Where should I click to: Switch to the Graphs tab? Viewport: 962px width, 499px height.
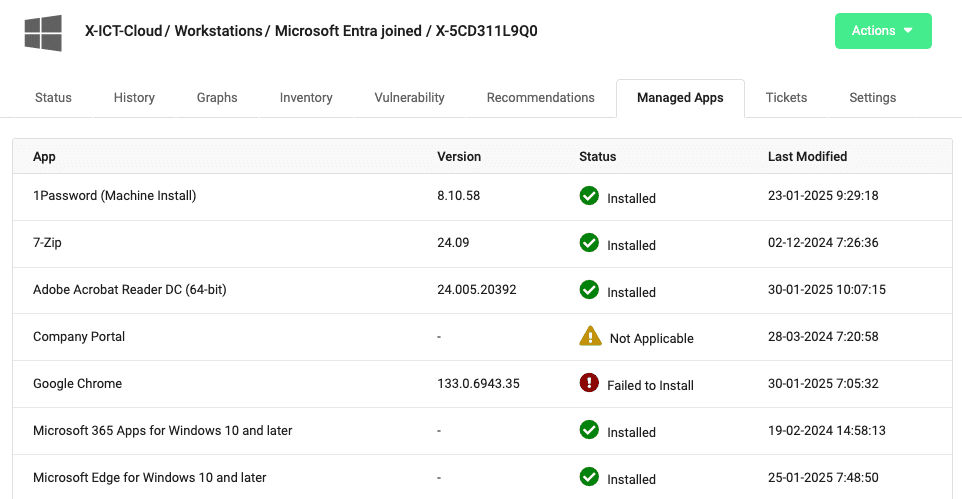(x=217, y=98)
